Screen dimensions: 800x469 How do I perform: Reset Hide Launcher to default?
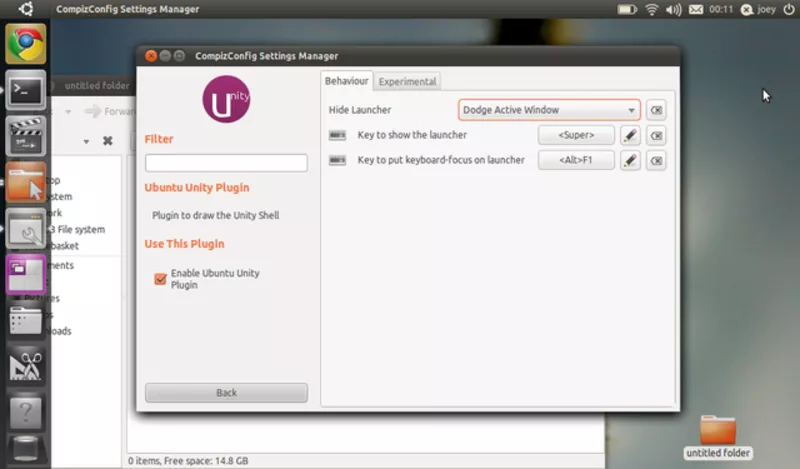point(656,110)
